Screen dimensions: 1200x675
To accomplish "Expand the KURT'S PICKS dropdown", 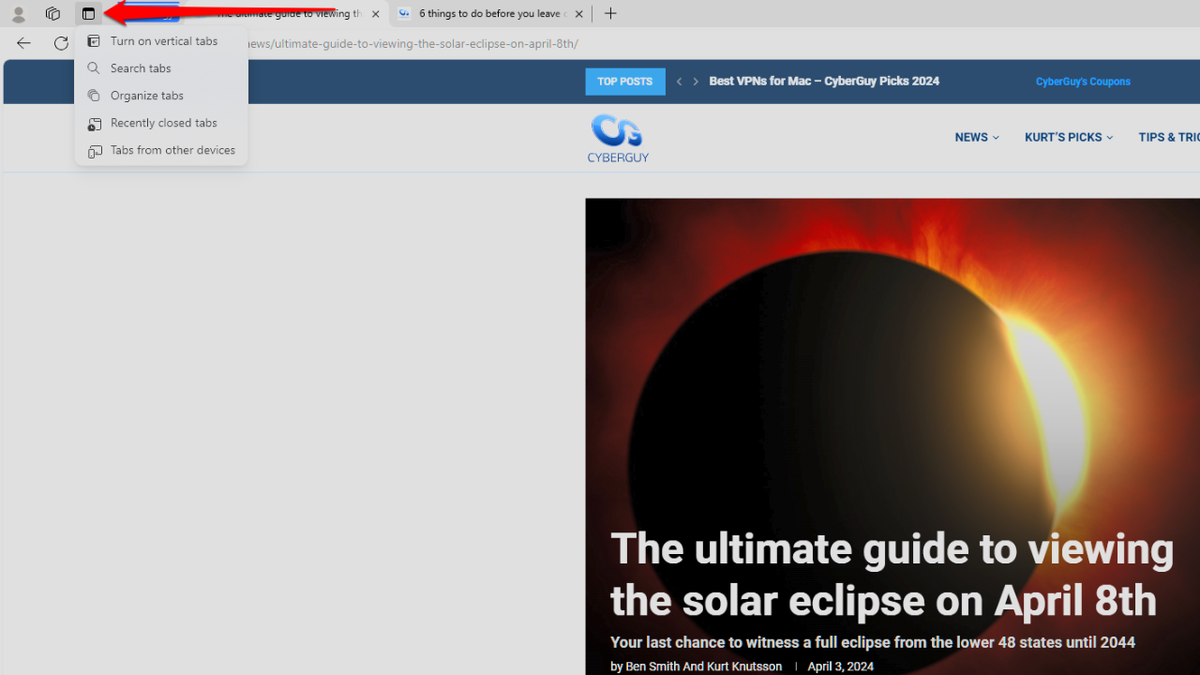I will click(x=1068, y=137).
